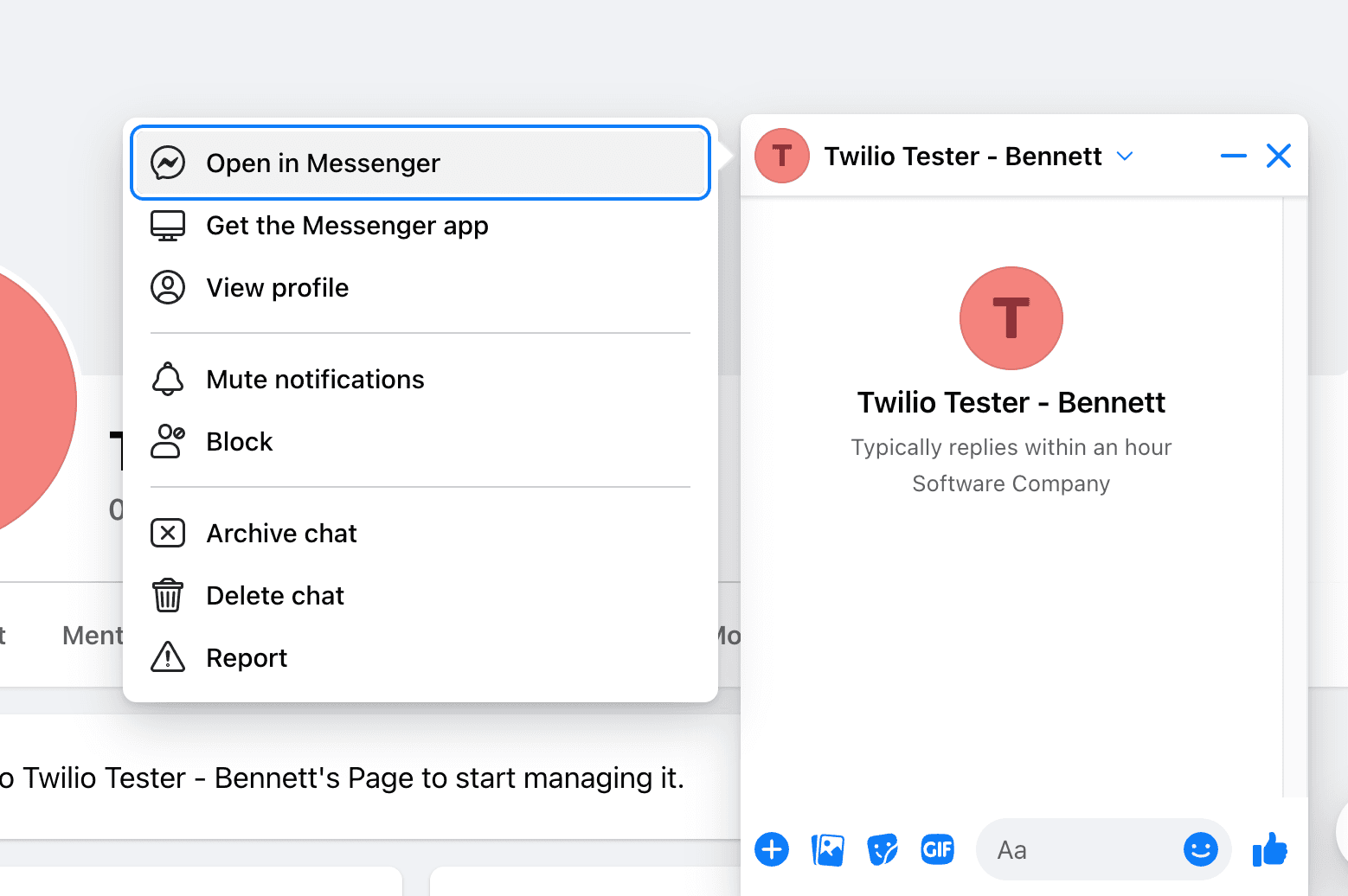Select Get the Messenger app
1348x896 pixels.
[347, 226]
